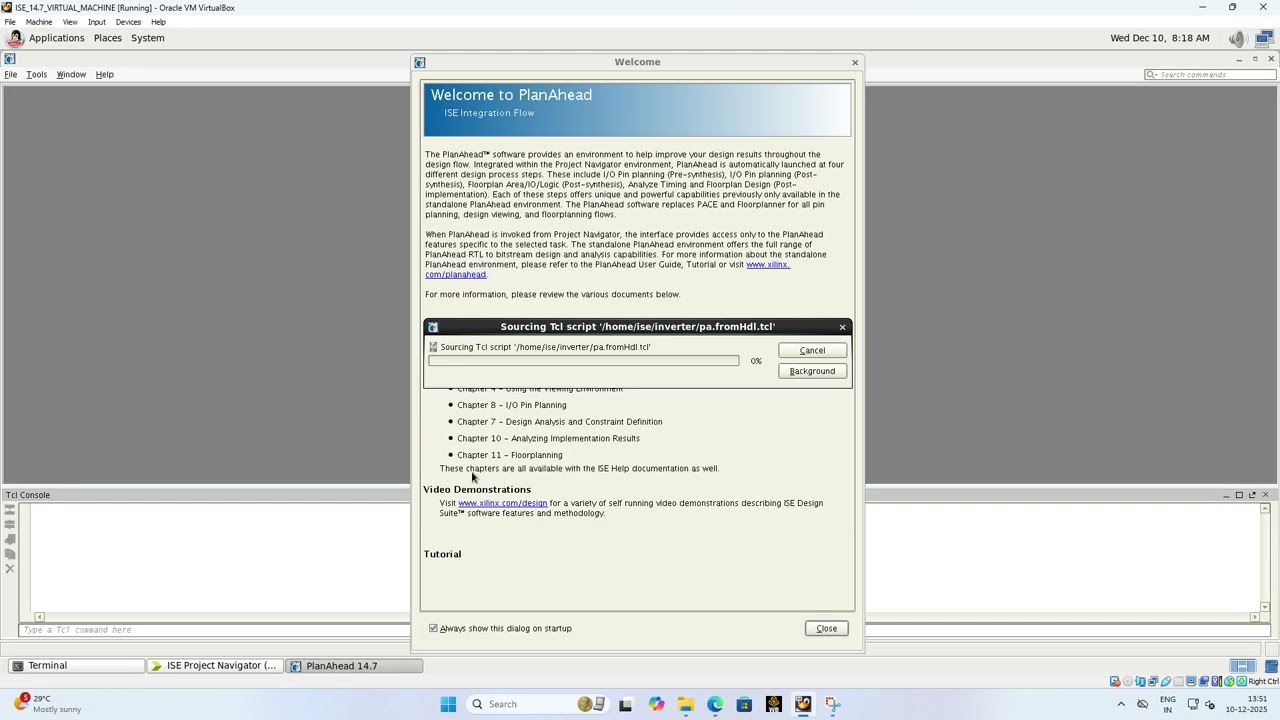Switch to ISE Project Navigator taskbar window
Viewport: 1280px width, 720px height.
tap(215, 666)
